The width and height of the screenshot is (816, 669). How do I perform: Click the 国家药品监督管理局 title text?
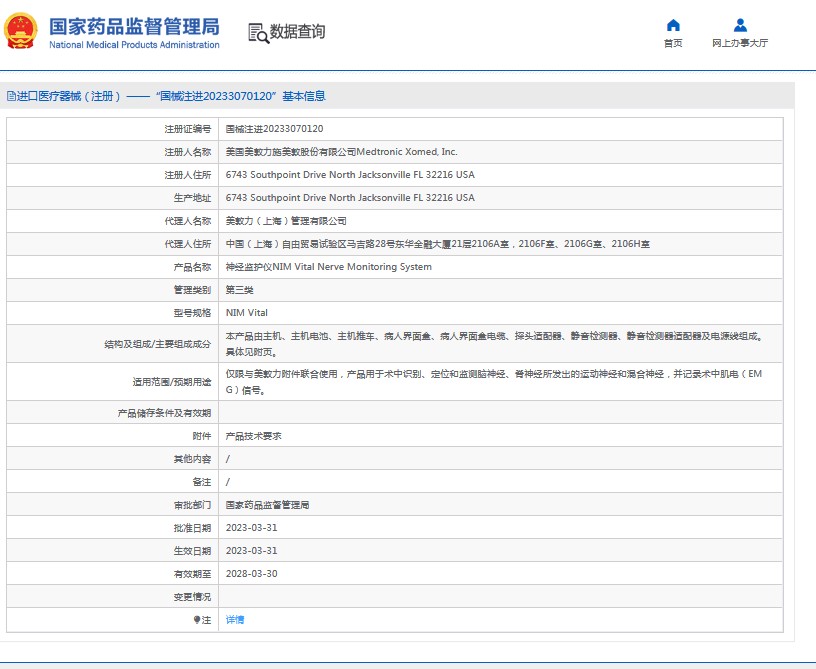134,27
